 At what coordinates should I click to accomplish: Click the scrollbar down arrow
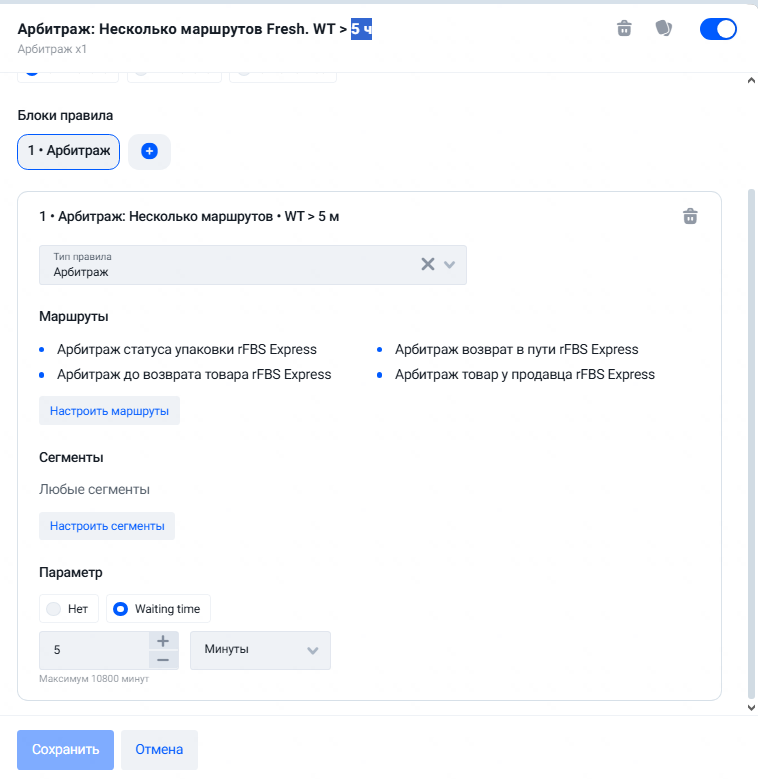[x=752, y=707]
